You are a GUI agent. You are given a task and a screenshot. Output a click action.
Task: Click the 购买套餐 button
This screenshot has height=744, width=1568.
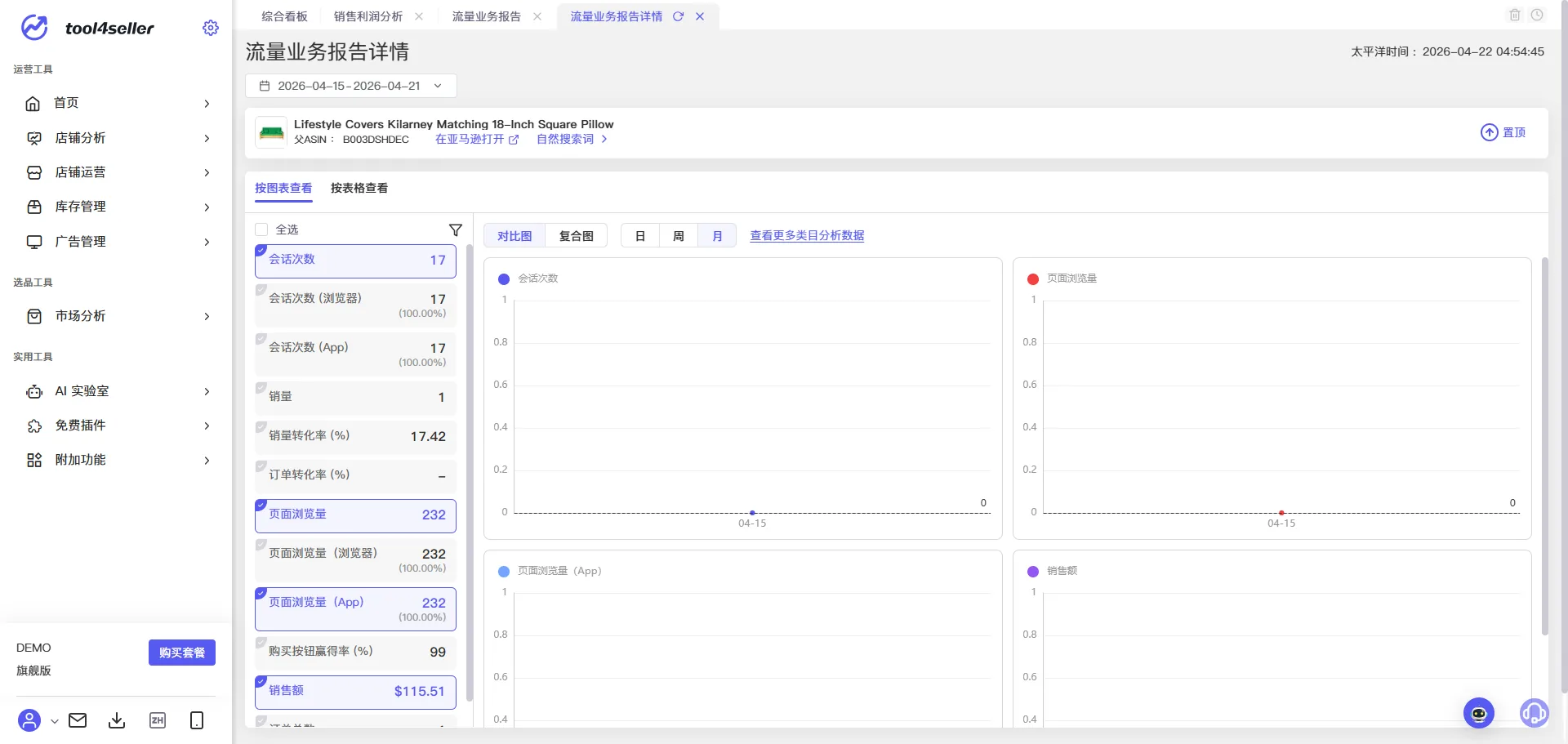182,653
